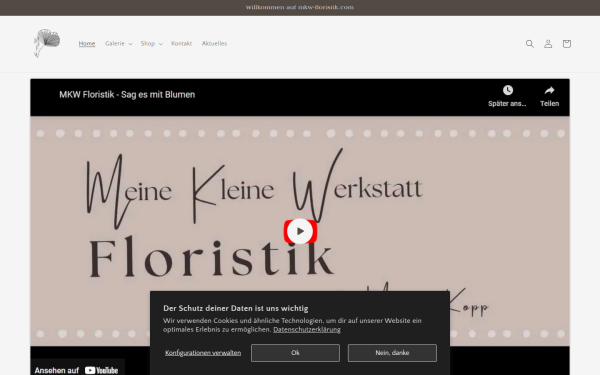
Task: Accept cookies with the Ok button
Action: point(295,353)
